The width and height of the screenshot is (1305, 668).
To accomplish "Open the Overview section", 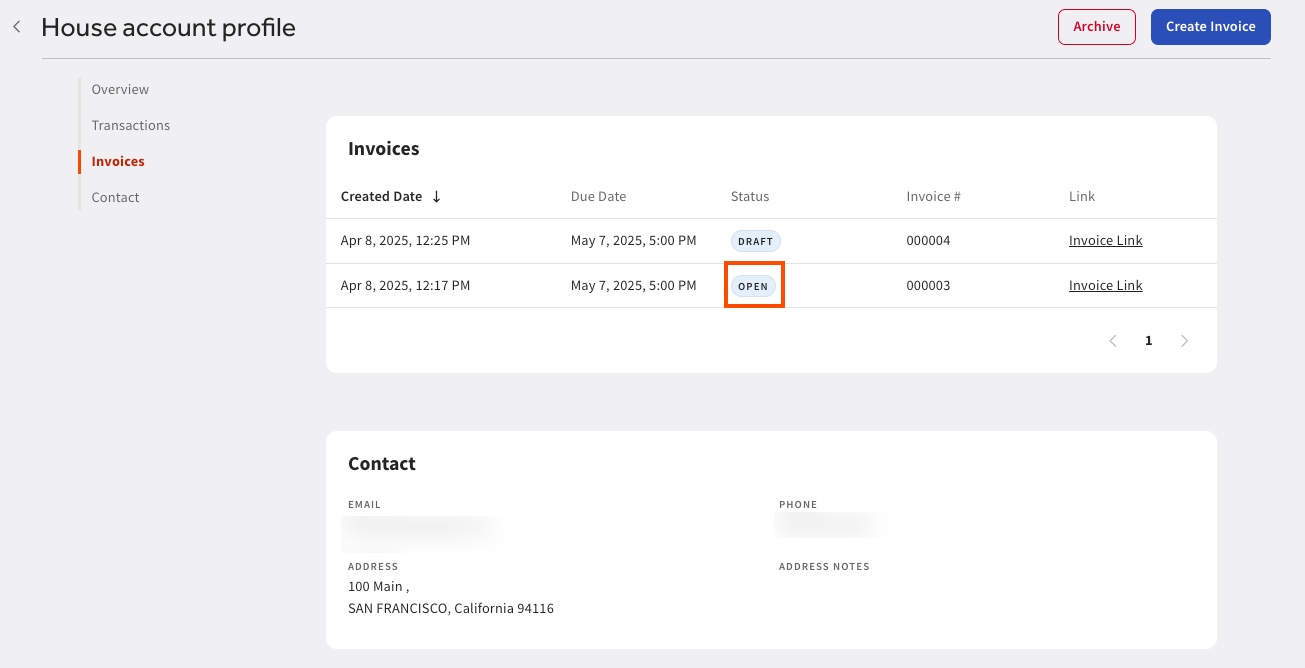I will point(119,89).
